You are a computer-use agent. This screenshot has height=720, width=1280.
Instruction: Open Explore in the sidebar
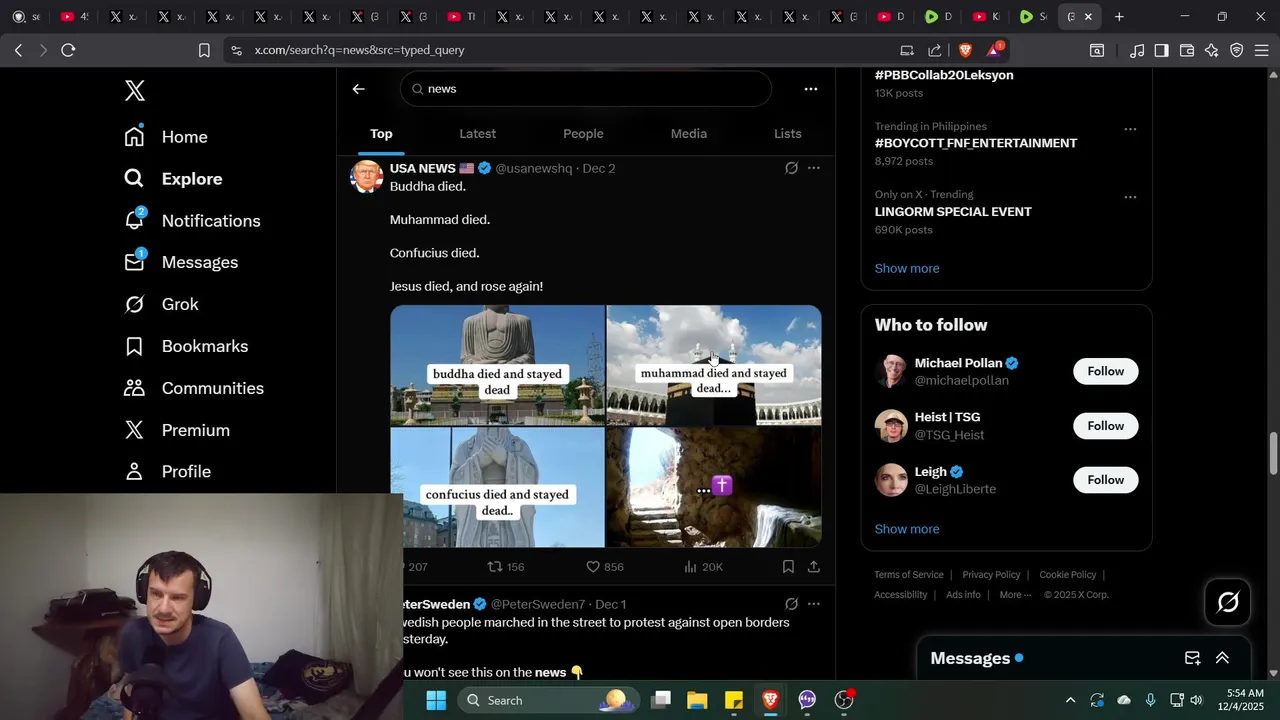click(173, 179)
